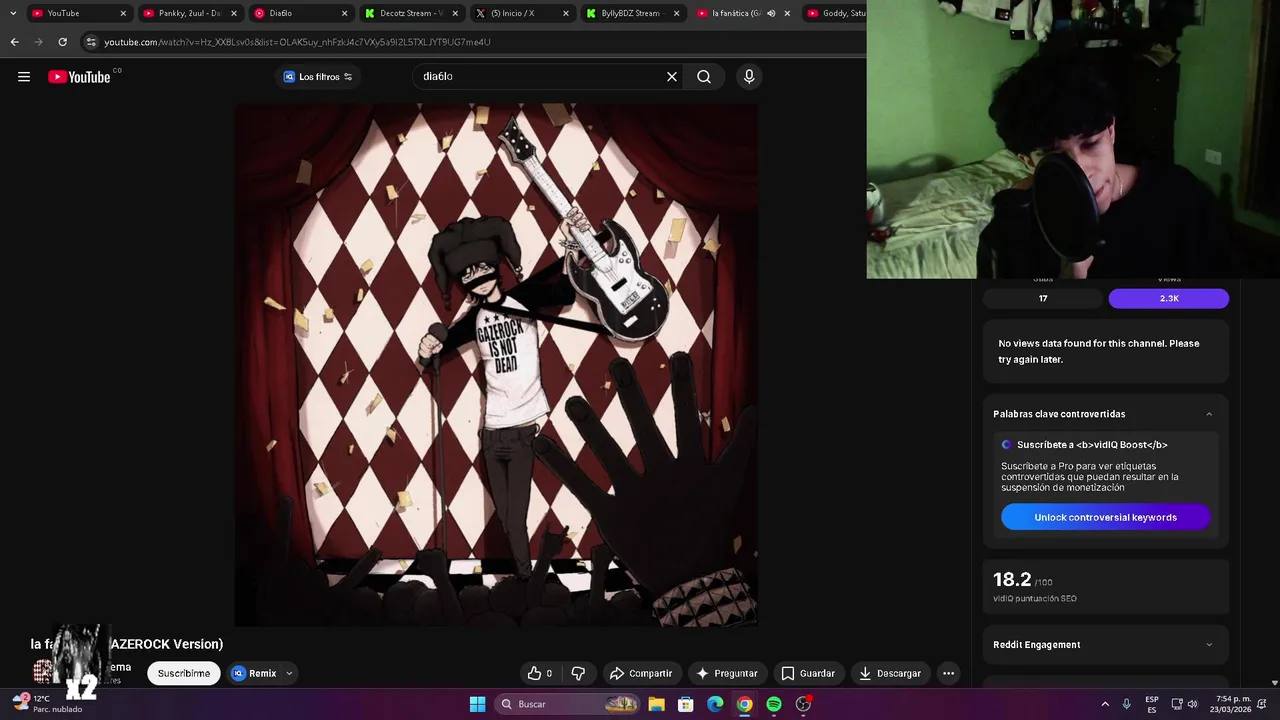Focus the YouTube search field 'dia6lo'
Screen dimensions: 1280x720
coord(540,77)
